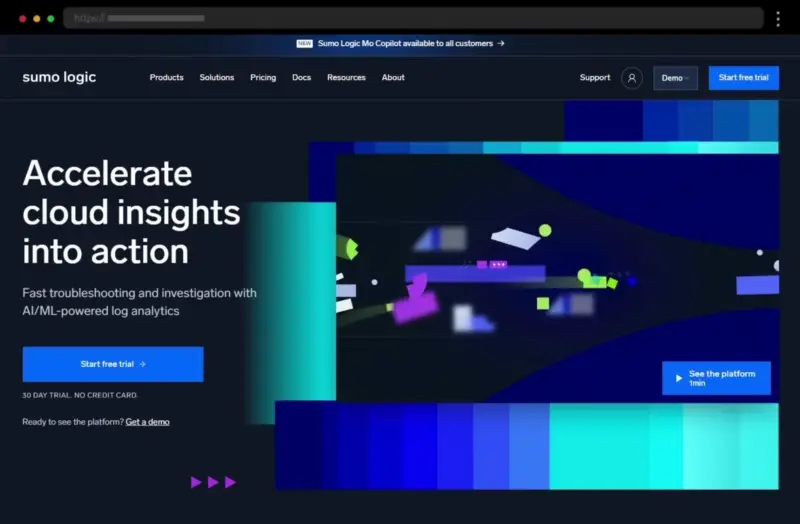This screenshot has height=524, width=800.
Task: Open the Docs menu item
Action: pyautogui.click(x=302, y=78)
